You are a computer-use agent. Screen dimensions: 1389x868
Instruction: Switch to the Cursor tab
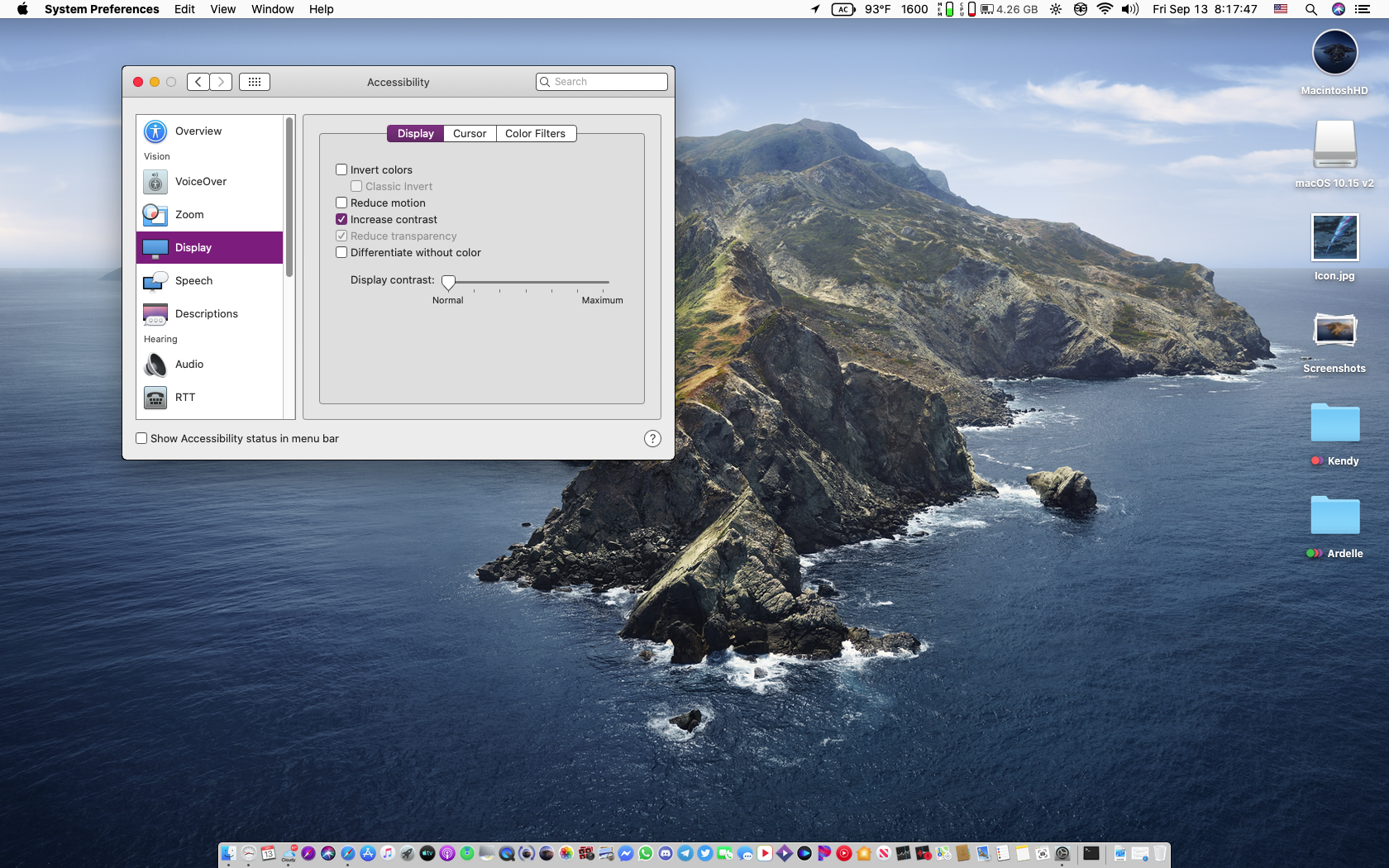470,134
